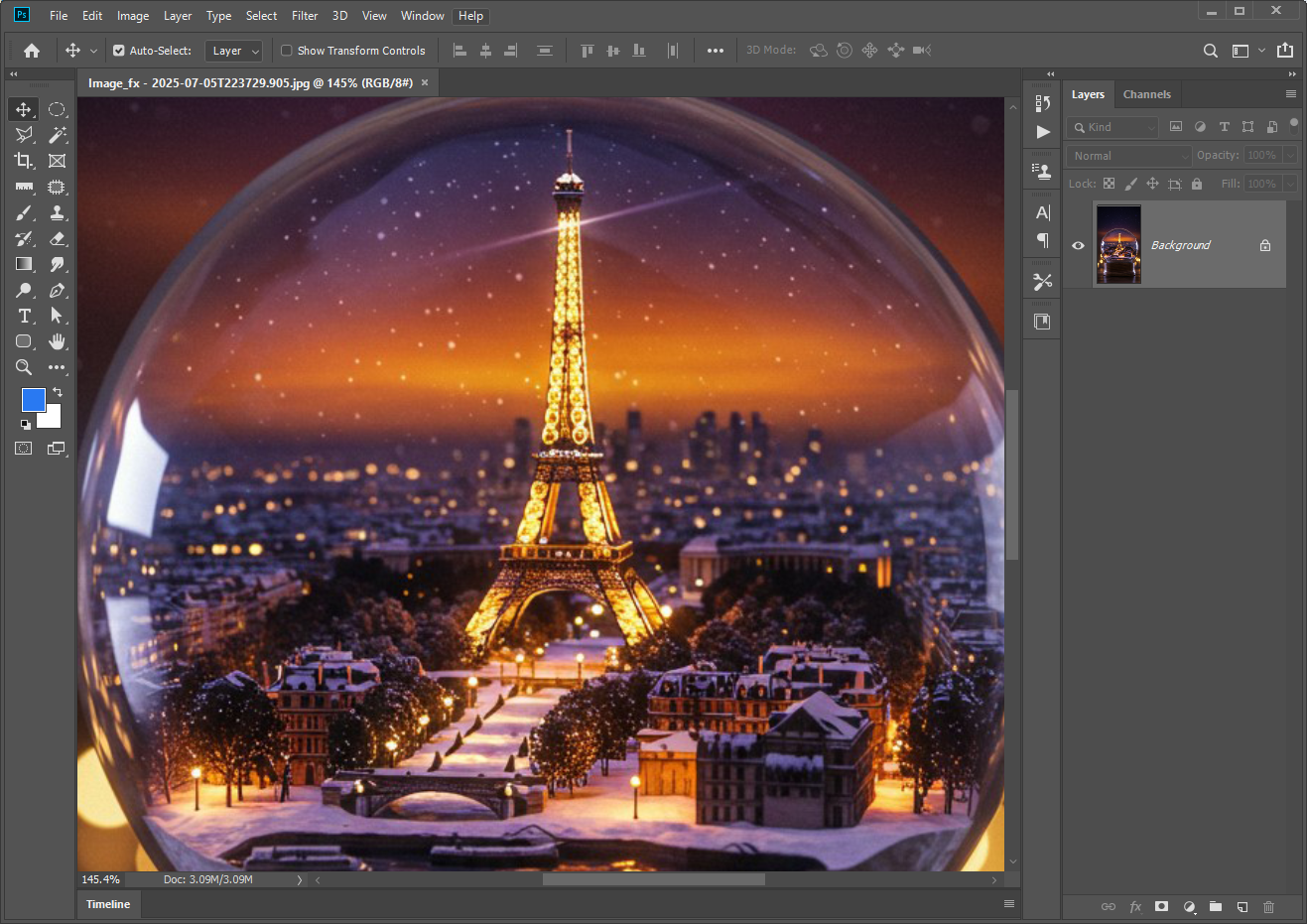Swap foreground and background colors
This screenshot has height=924, width=1307.
click(x=58, y=392)
